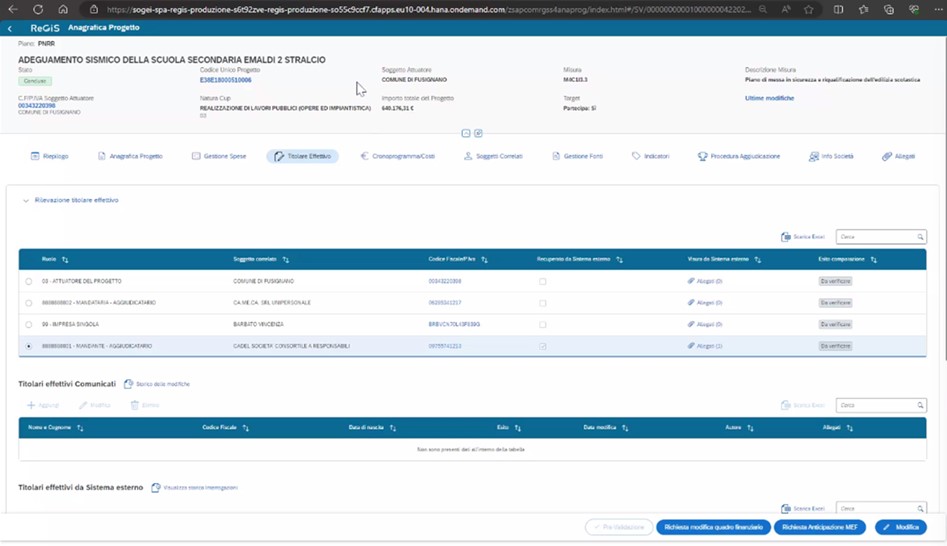The height and width of the screenshot is (546, 947).
Task: Click Scarica Excel icon above the roles table
Action: coord(787,237)
